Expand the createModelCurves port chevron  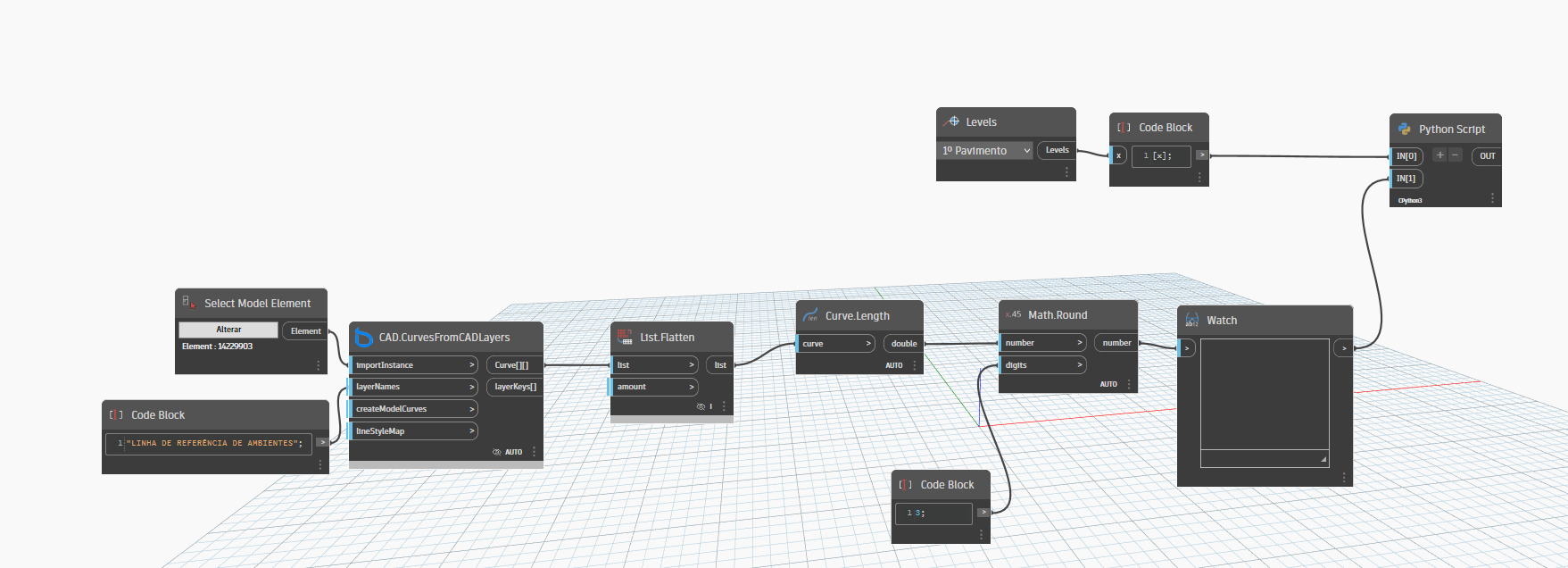click(x=472, y=409)
